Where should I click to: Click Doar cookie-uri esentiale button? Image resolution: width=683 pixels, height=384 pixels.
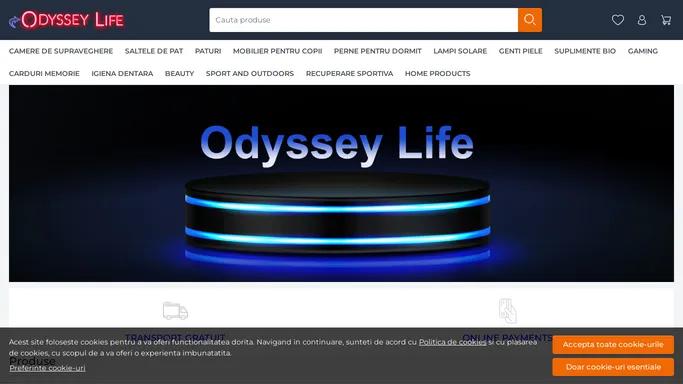pos(613,367)
